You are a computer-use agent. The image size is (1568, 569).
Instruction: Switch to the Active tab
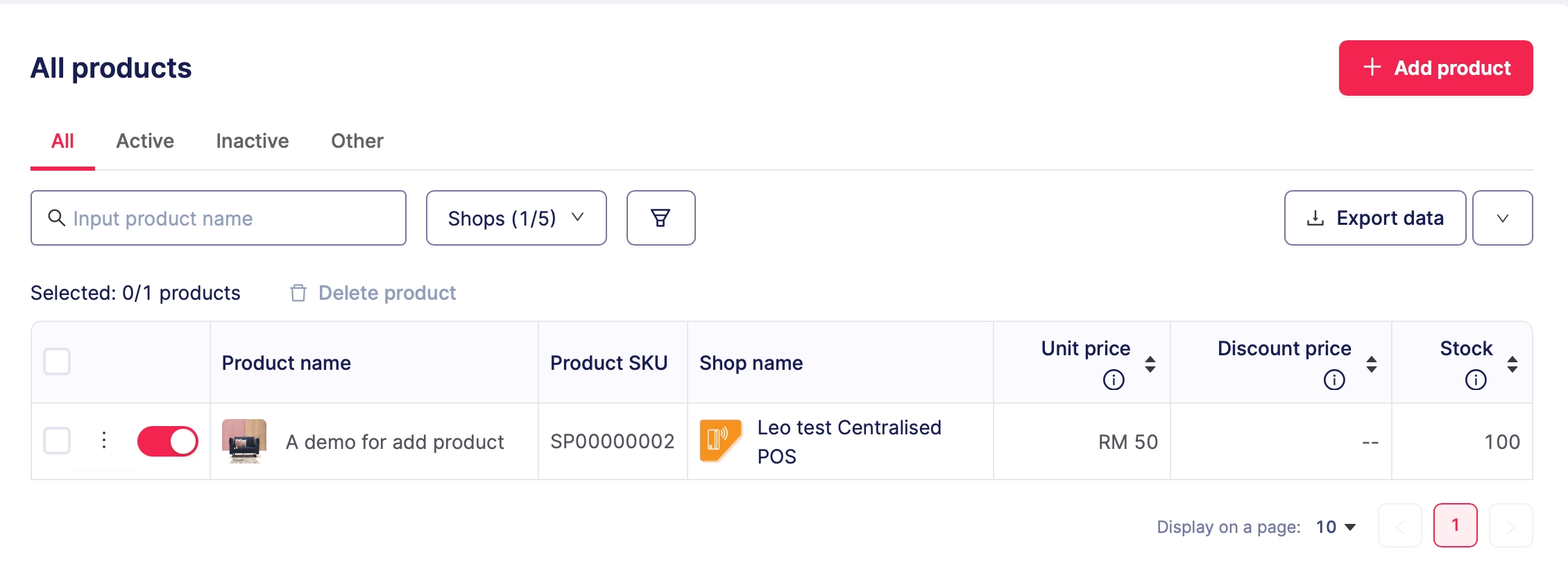(145, 141)
